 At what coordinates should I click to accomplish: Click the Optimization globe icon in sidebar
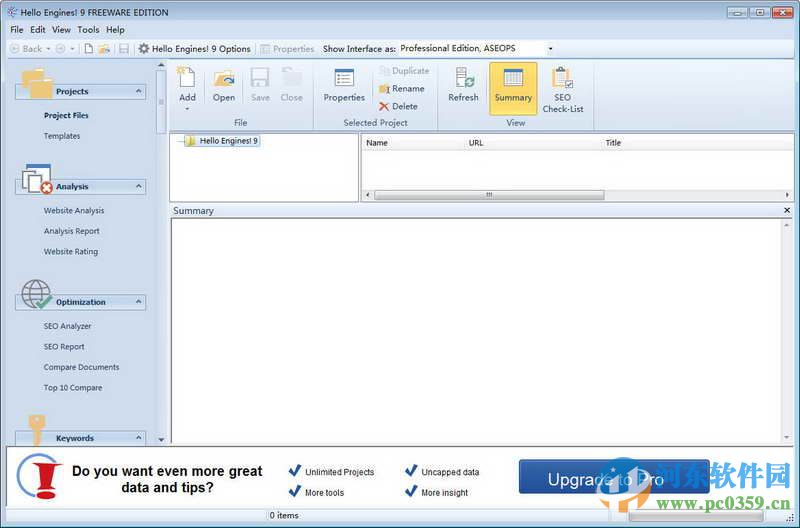pyautogui.click(x=37, y=294)
